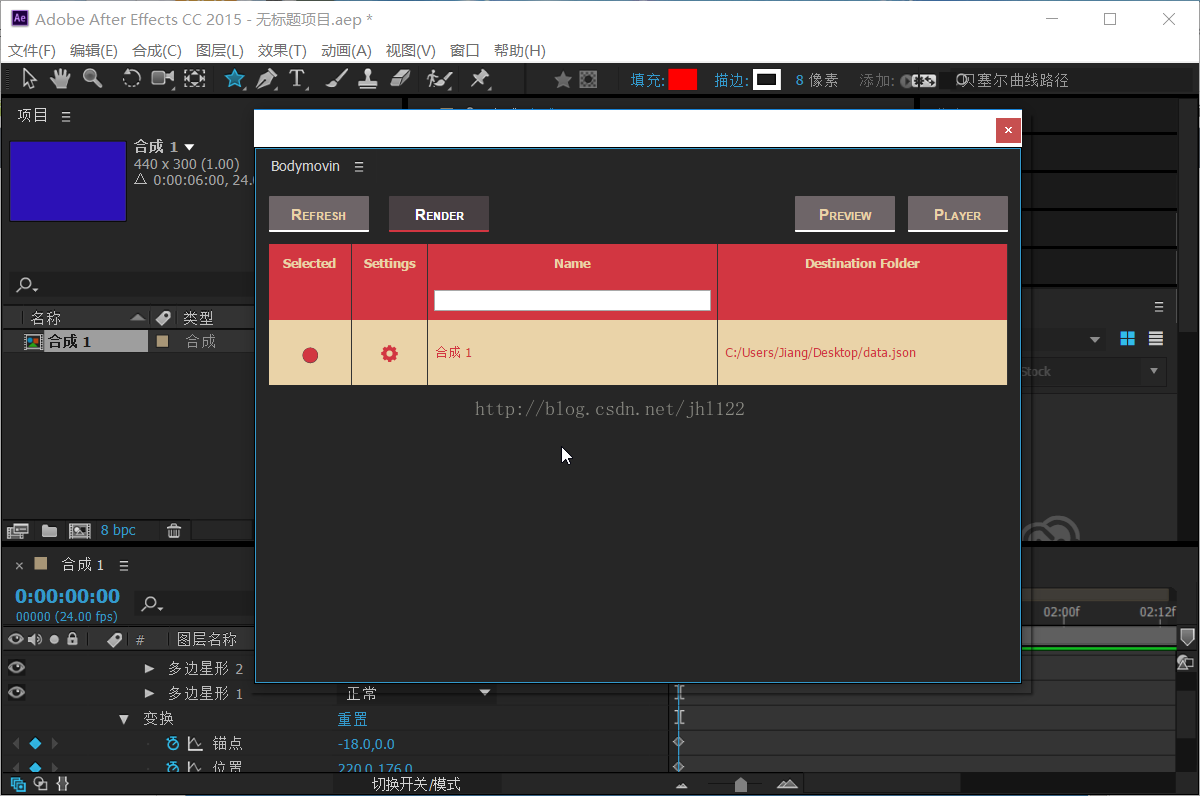
Task: Switch library panel to grid view
Action: [1128, 339]
